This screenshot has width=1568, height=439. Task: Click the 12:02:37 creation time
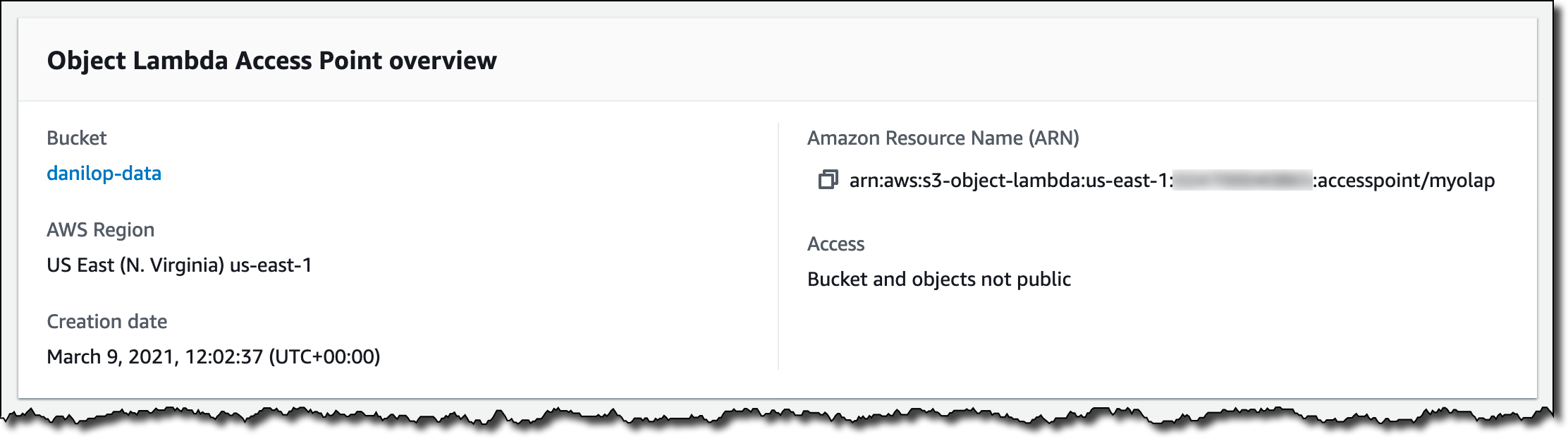[223, 357]
